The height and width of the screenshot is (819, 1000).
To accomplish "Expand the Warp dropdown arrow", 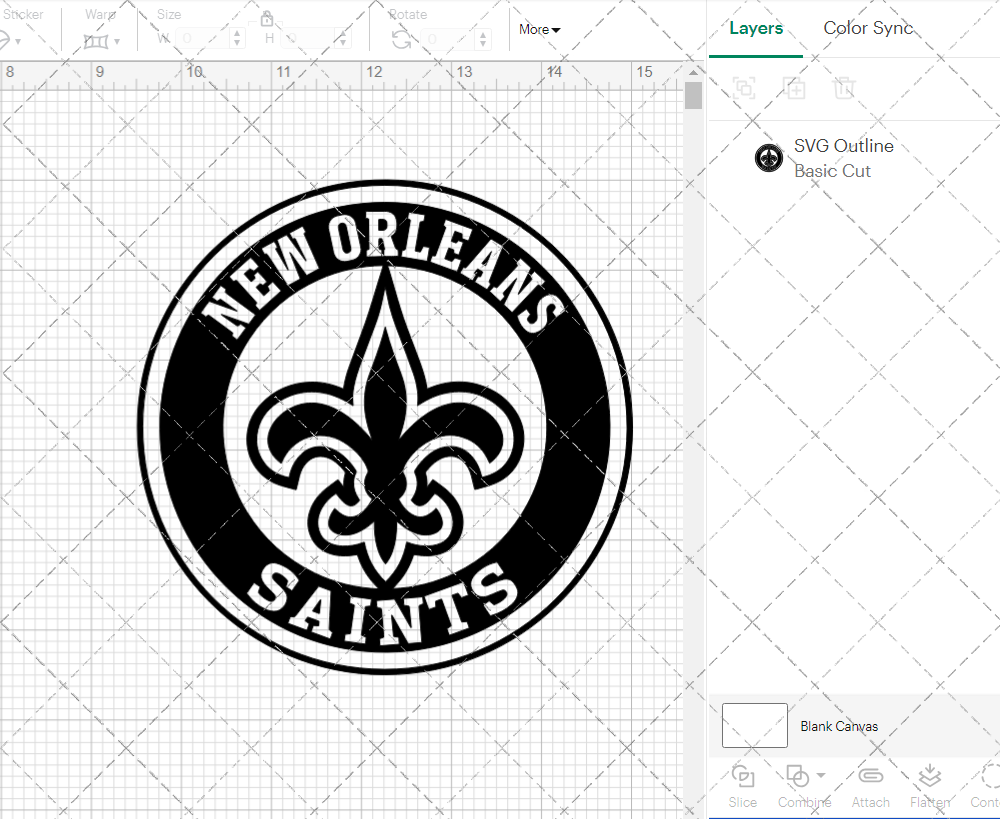I will coord(117,42).
